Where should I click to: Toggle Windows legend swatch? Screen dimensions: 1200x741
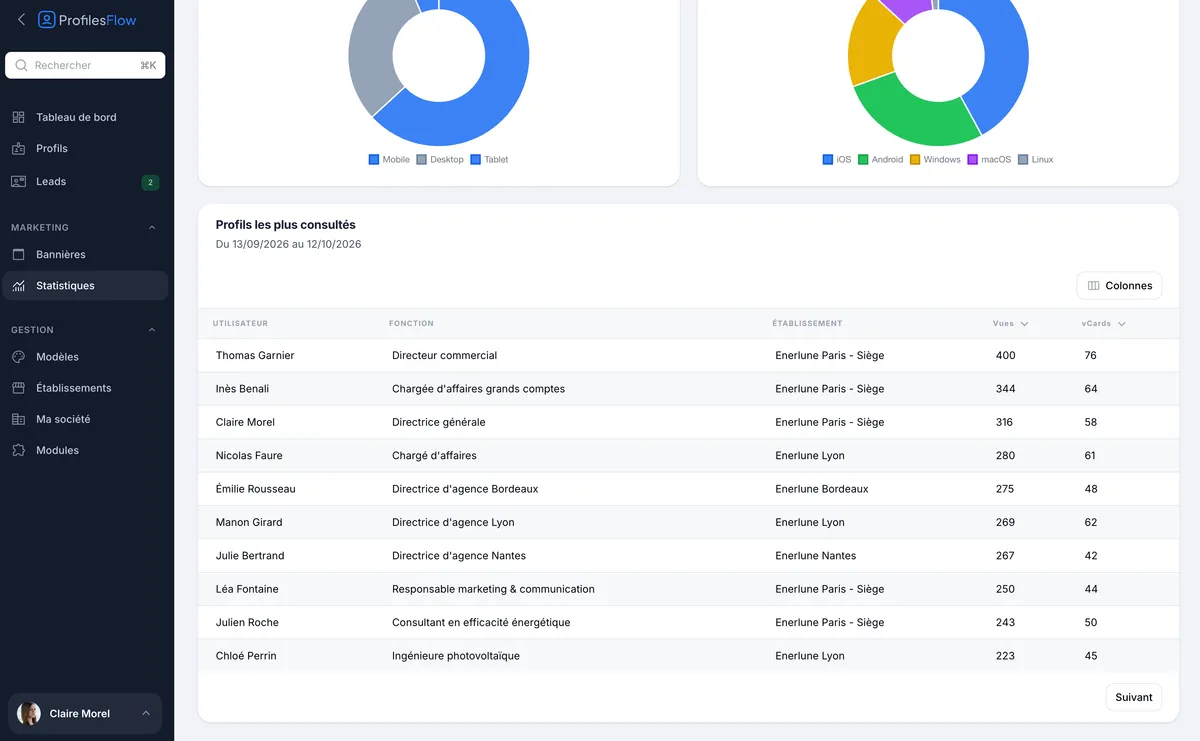[915, 160]
